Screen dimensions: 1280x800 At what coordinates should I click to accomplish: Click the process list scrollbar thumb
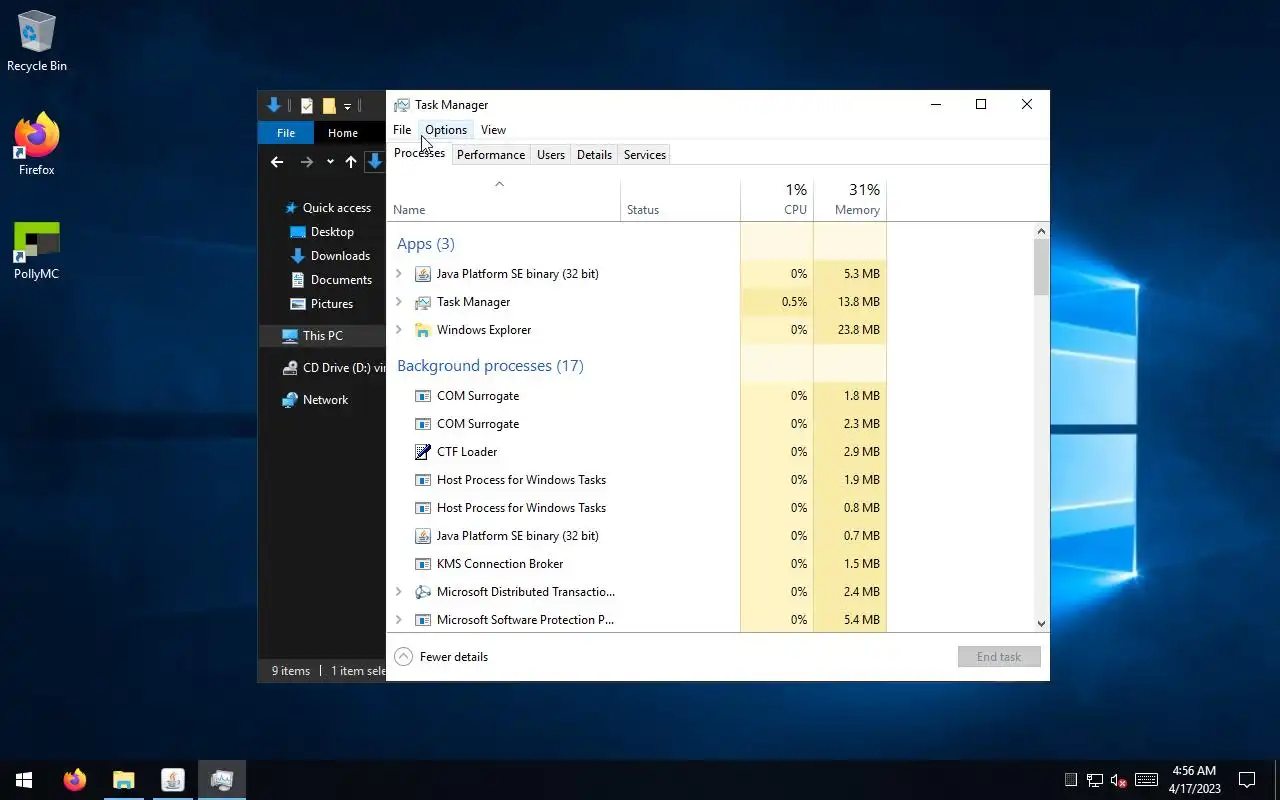coord(1041,268)
